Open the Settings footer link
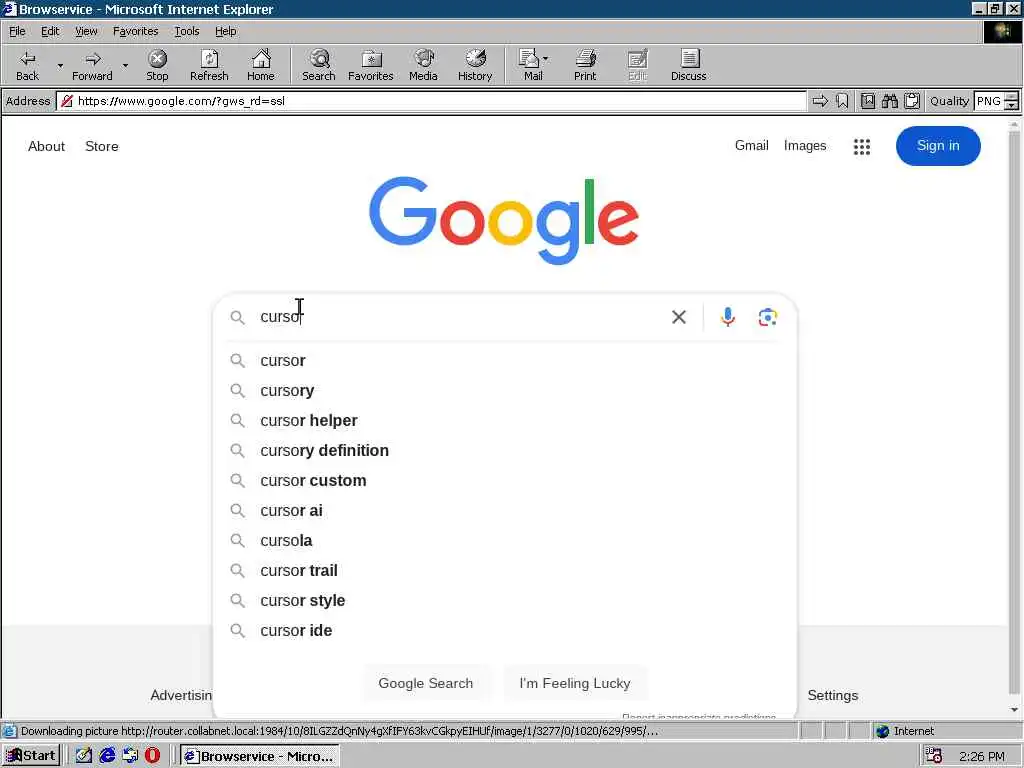Image resolution: width=1024 pixels, height=768 pixels. click(x=833, y=696)
